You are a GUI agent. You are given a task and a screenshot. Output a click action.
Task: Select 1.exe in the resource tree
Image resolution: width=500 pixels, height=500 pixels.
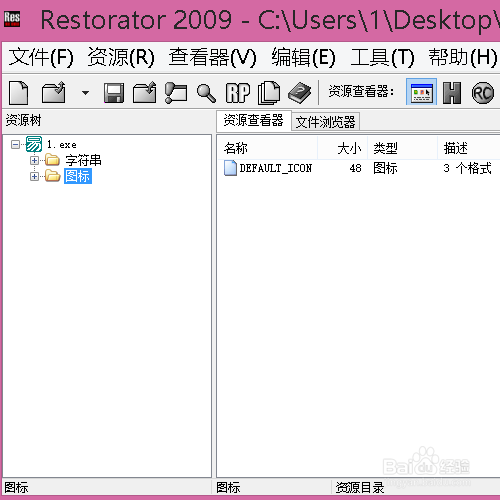click(x=62, y=145)
